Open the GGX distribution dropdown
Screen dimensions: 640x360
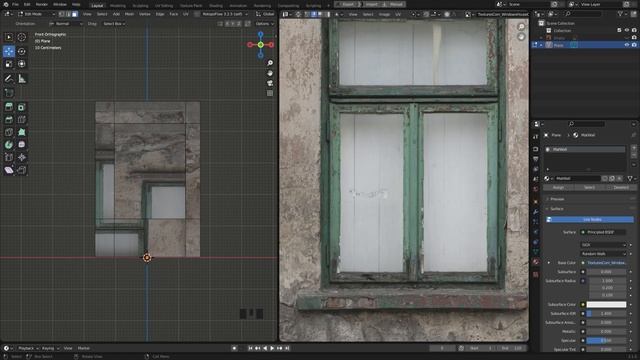click(x=603, y=245)
